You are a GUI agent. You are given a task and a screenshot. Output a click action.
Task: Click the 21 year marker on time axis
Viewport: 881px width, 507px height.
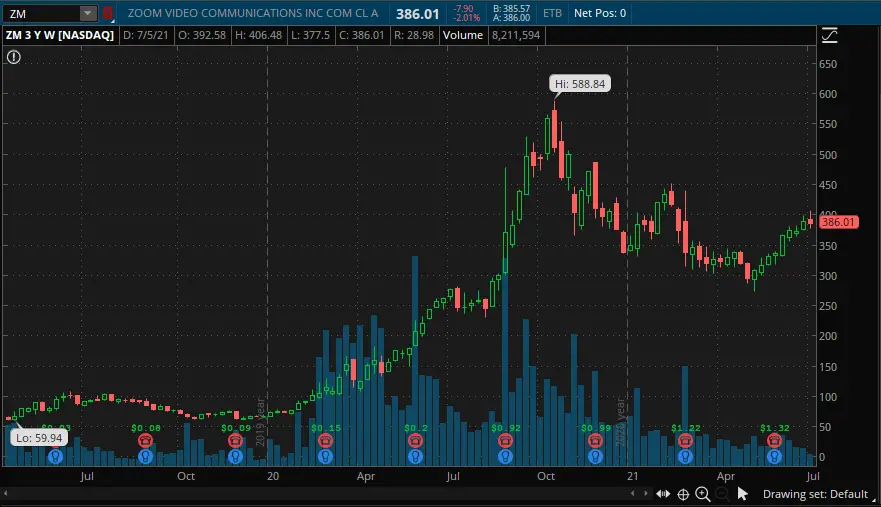633,476
